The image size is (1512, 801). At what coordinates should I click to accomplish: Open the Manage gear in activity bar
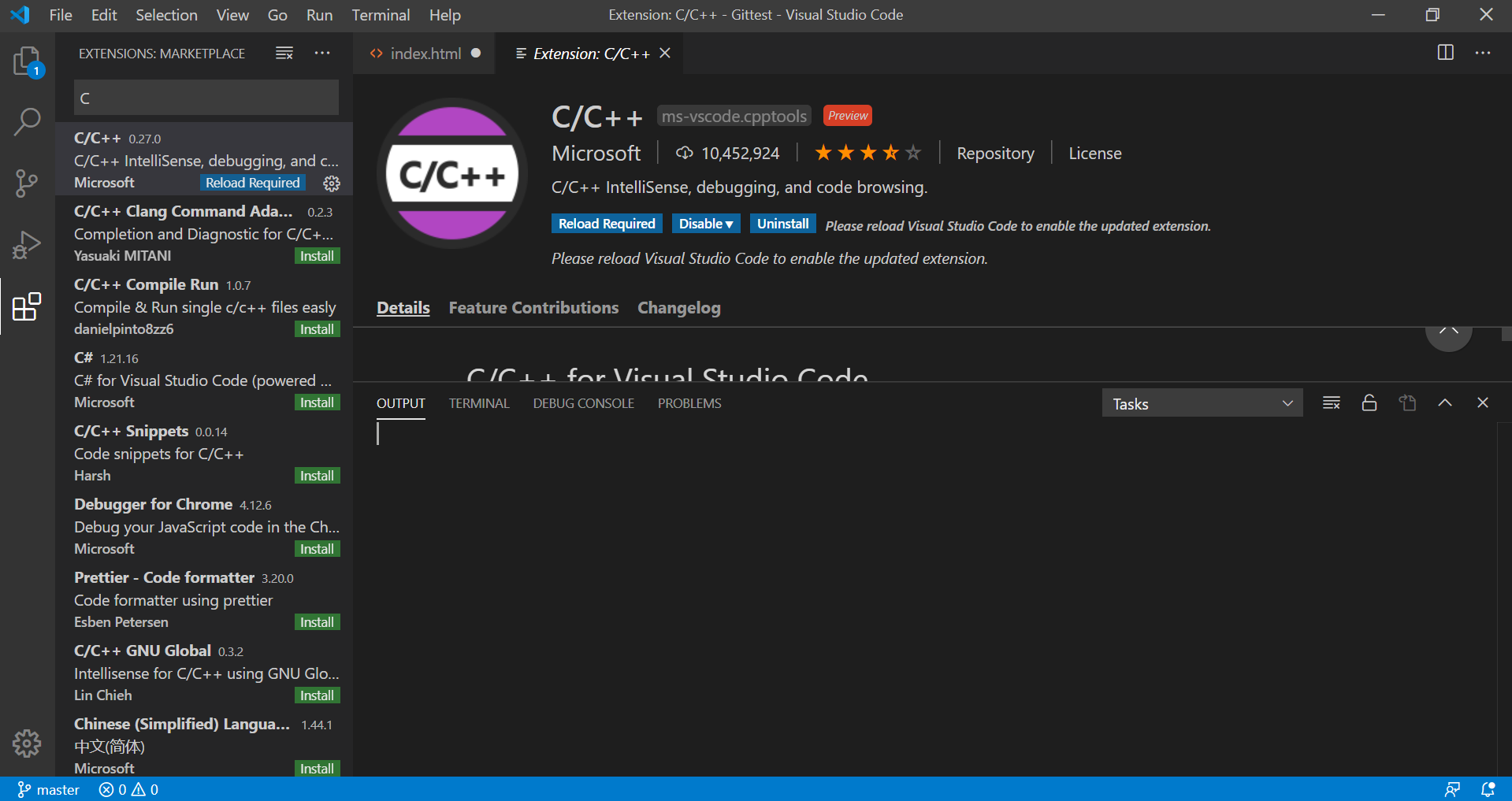point(27,743)
